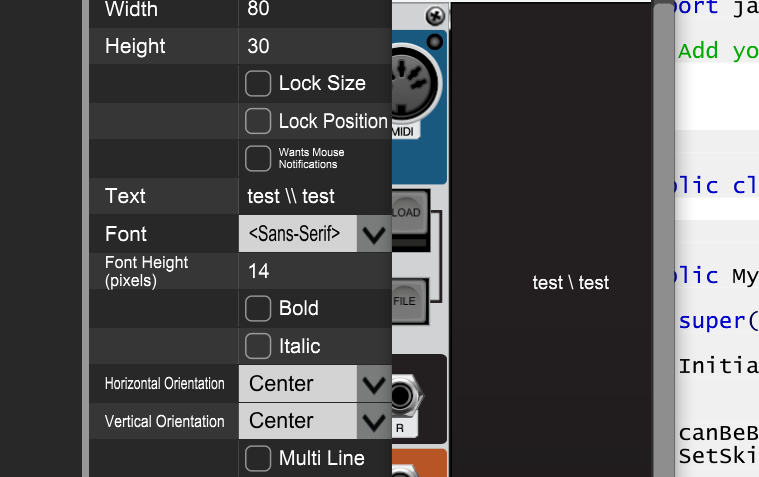Click the Font Height value field

point(315,271)
